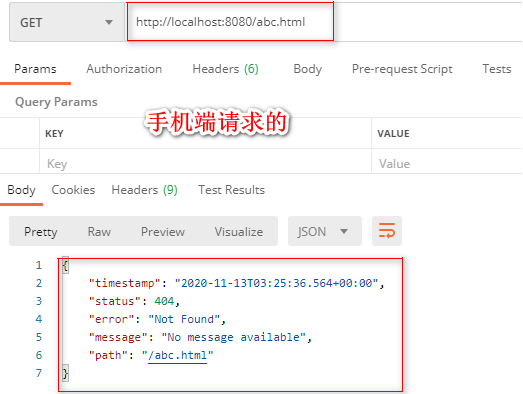Open the GET method dropdown
Screen dimensions: 523x394
point(67,22)
